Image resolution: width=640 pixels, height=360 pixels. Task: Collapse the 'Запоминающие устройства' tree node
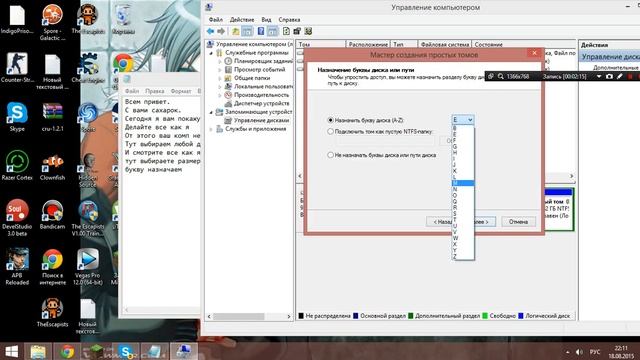pos(211,112)
